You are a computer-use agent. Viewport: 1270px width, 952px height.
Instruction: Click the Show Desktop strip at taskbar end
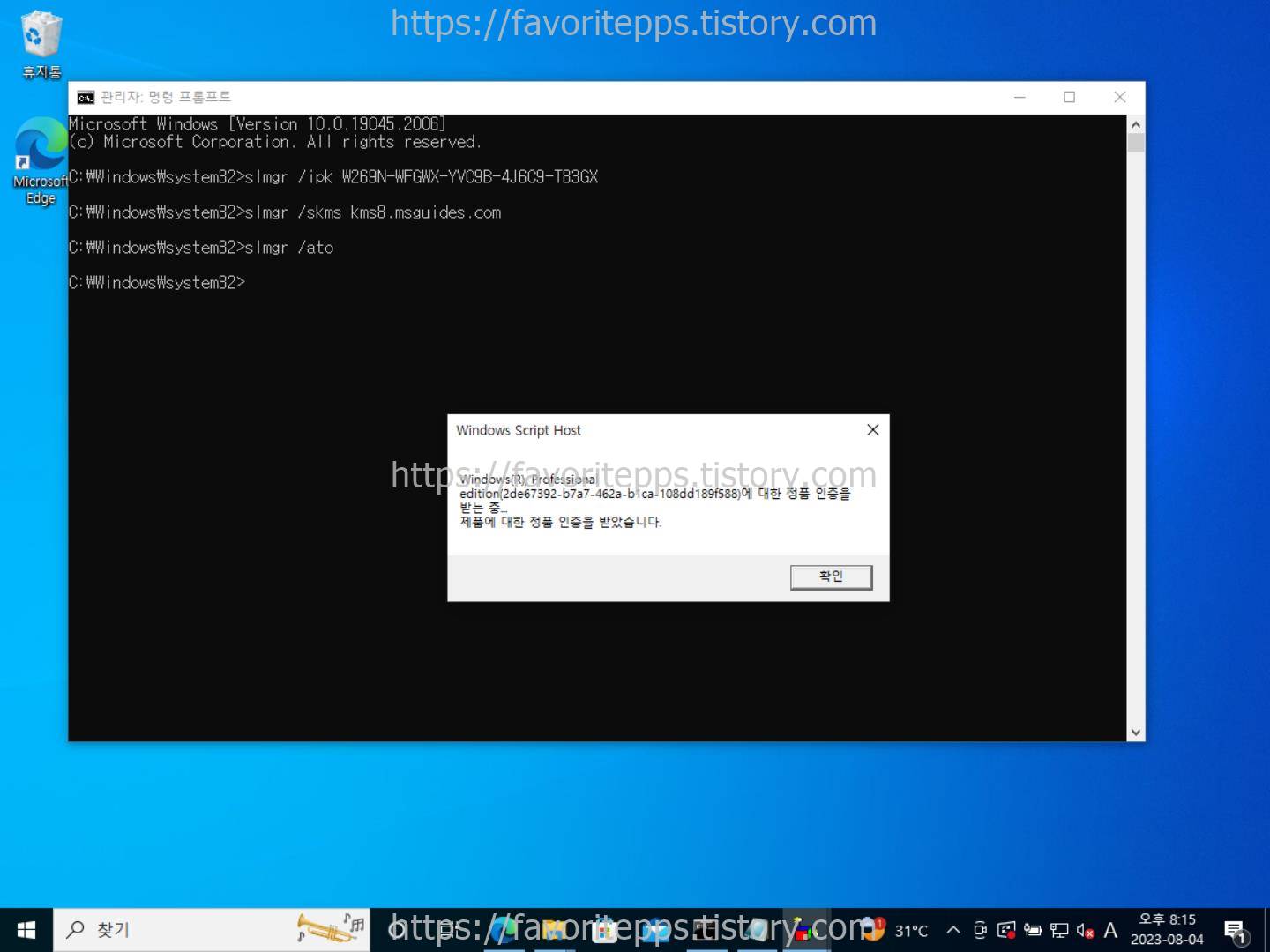pyautogui.click(x=1267, y=930)
